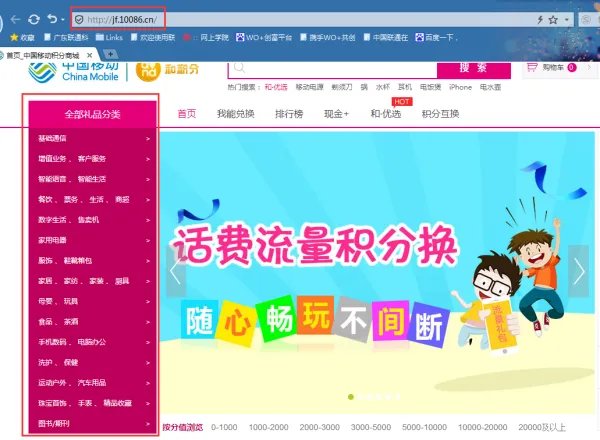
Task: Show next banner with right carousel arrow
Action: pyautogui.click(x=579, y=271)
